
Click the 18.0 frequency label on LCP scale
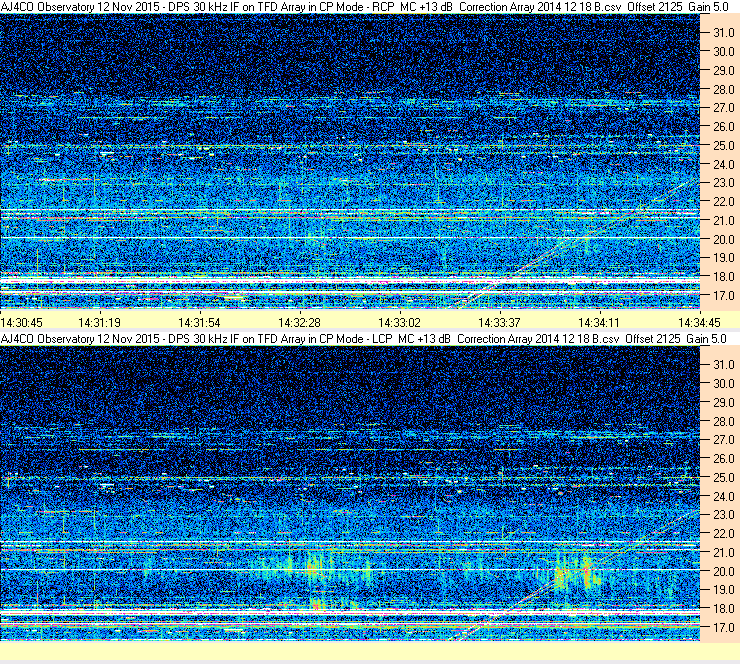pos(723,608)
